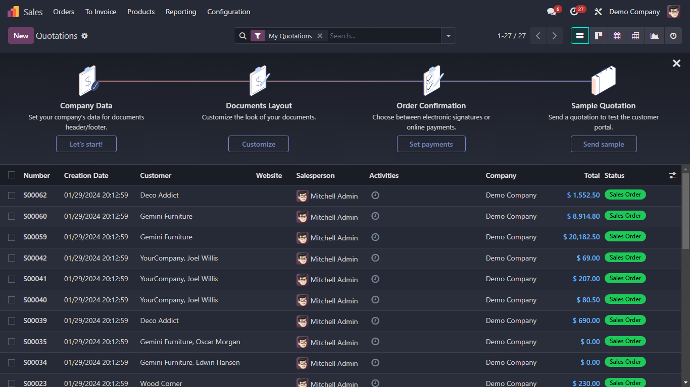Click the Company Data document icon

pyautogui.click(x=88, y=81)
